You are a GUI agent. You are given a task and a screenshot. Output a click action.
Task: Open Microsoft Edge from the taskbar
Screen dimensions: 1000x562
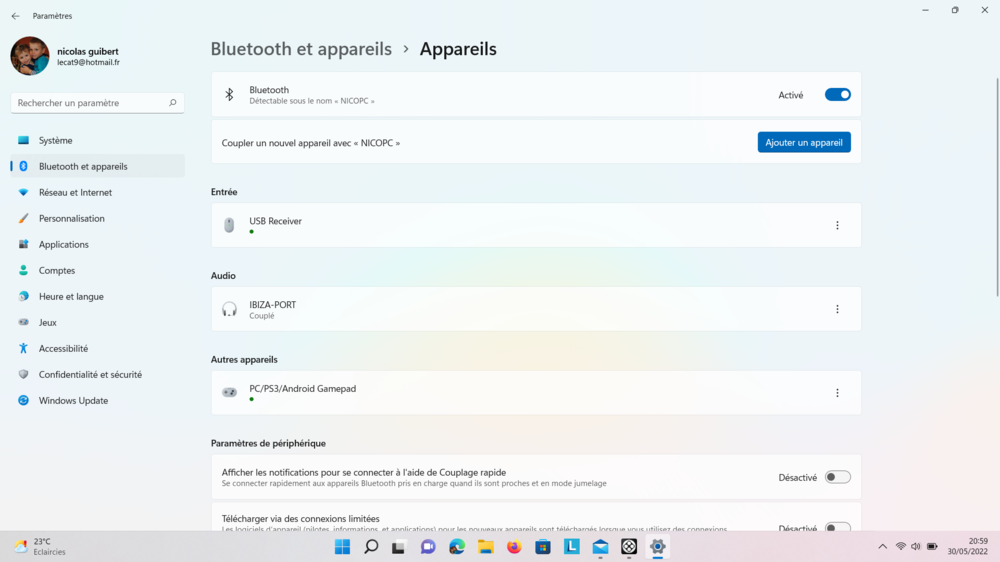pyautogui.click(x=457, y=547)
